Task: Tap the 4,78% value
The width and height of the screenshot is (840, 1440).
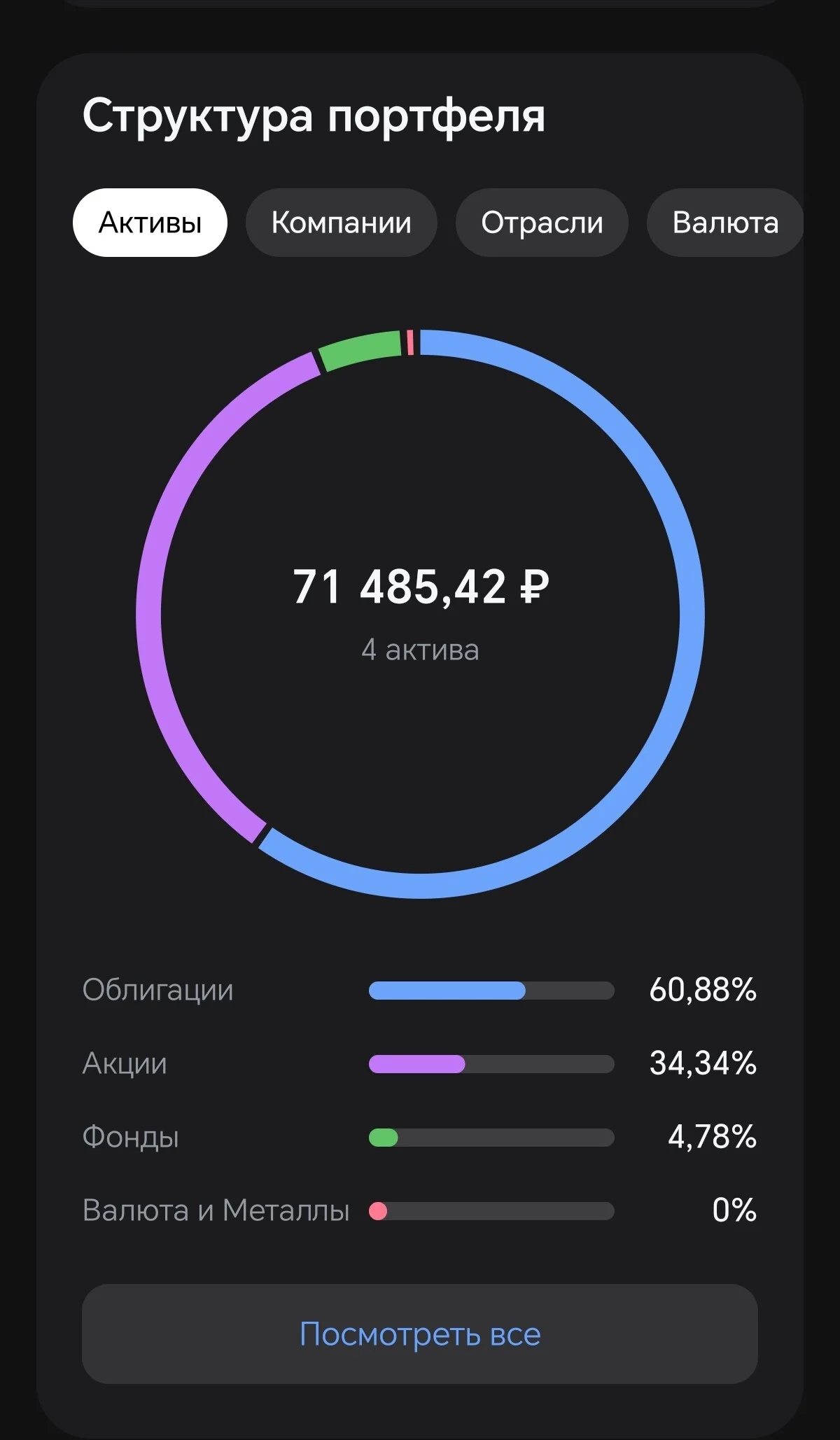Action: pyautogui.click(x=712, y=1137)
